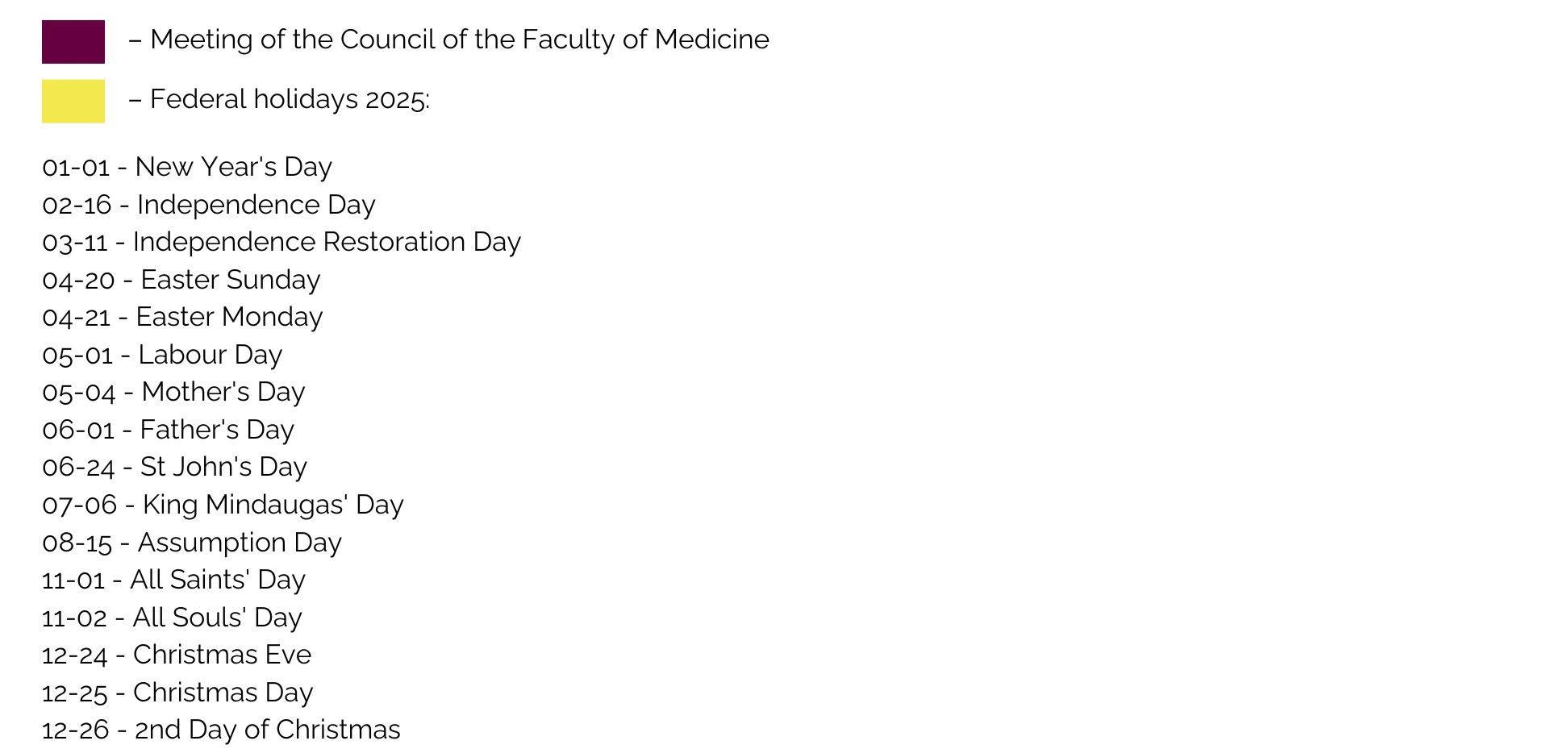Viewport: 1568px width, 749px height.
Task: Select the All Saints' Day entry
Action: pos(173,580)
